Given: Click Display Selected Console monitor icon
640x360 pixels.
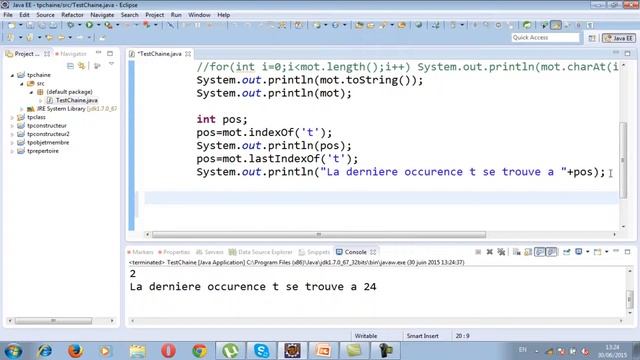Looking at the screenshot, I should click(x=579, y=252).
